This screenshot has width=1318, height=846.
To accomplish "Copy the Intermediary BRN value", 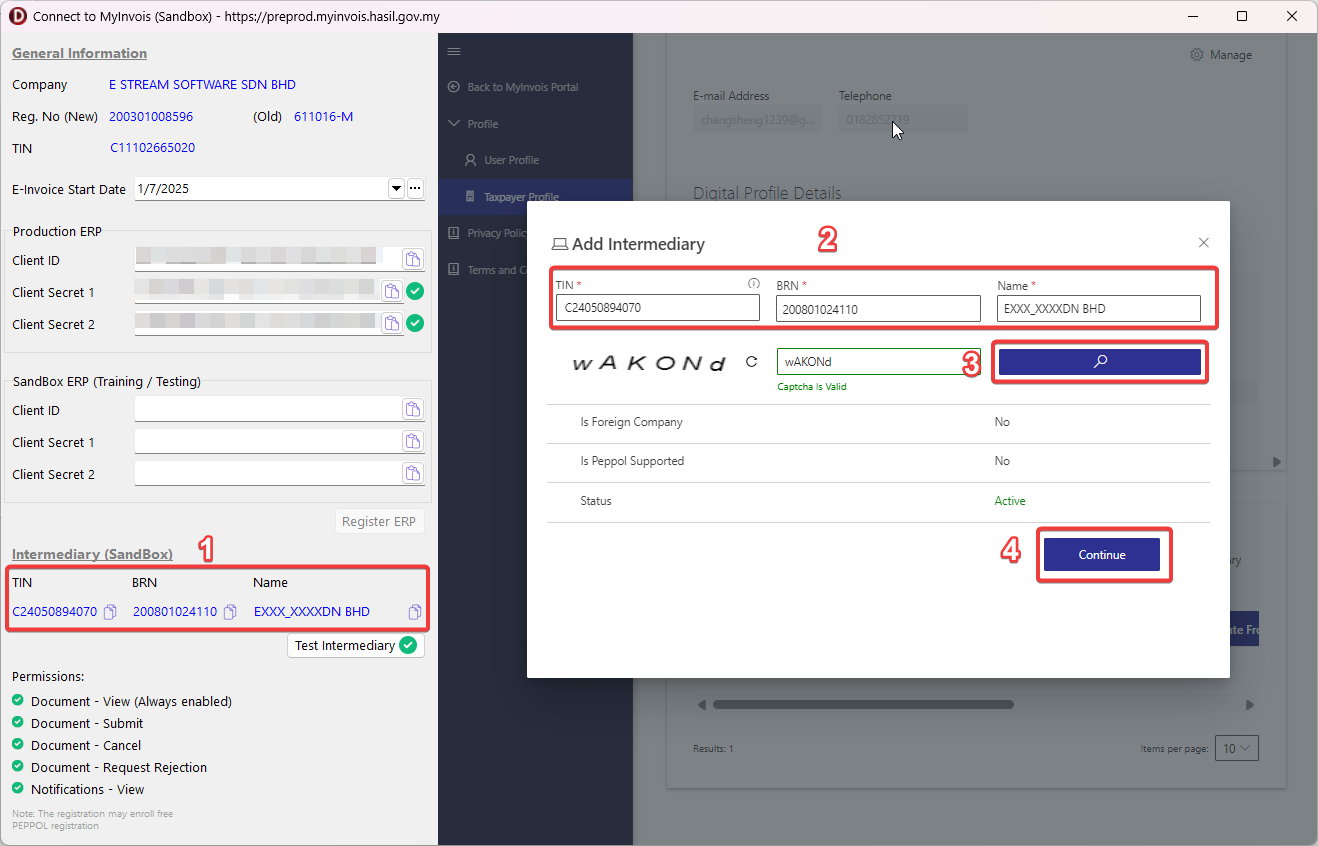I will pyautogui.click(x=230, y=612).
